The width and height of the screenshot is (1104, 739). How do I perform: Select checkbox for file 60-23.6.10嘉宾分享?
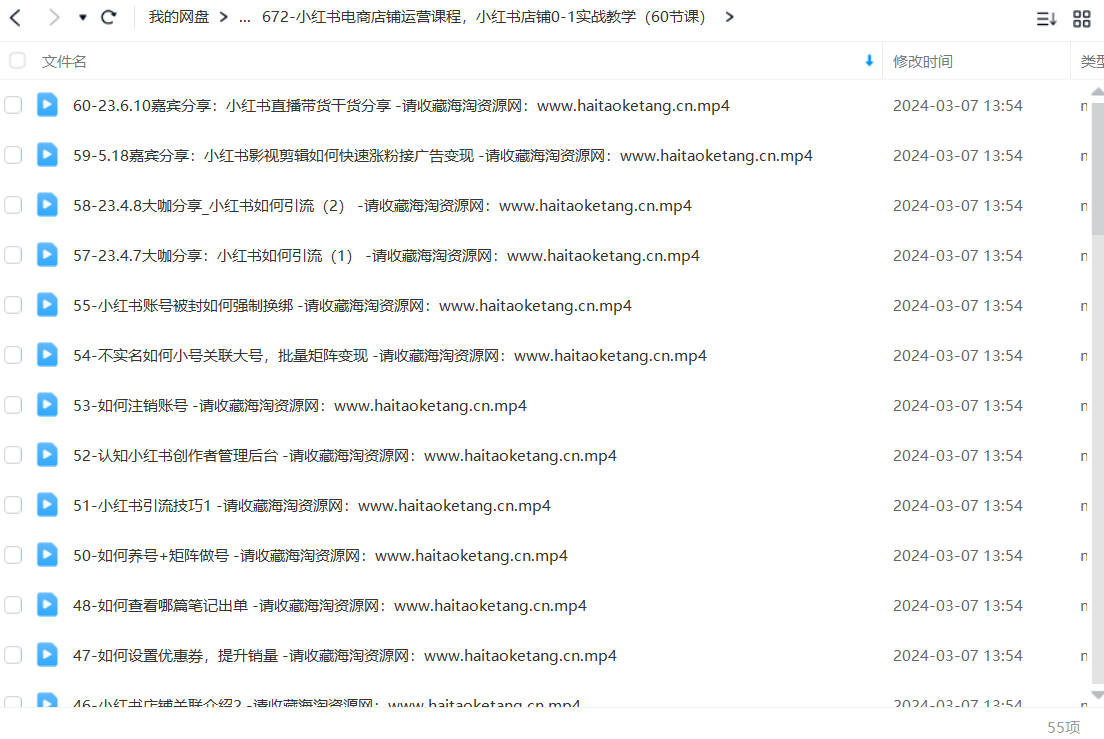click(13, 106)
